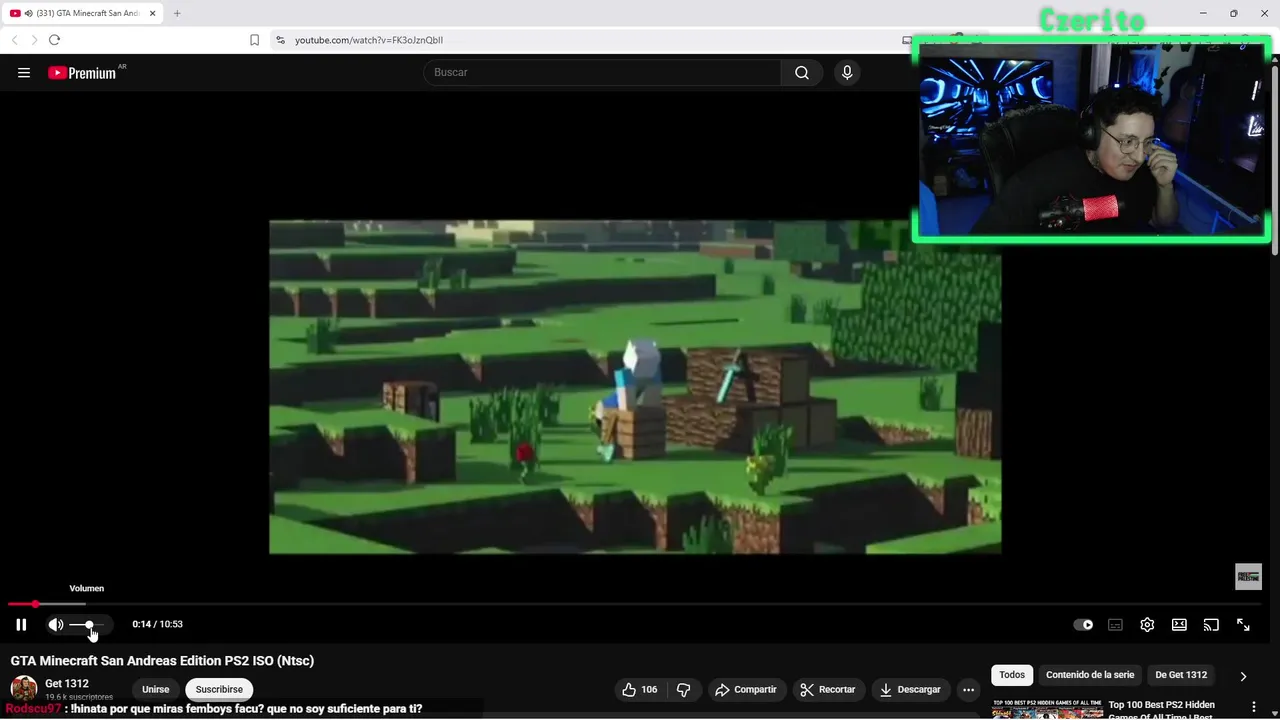Subscribe with the Suscribirse button
The image size is (1280, 720).
pyautogui.click(x=219, y=689)
